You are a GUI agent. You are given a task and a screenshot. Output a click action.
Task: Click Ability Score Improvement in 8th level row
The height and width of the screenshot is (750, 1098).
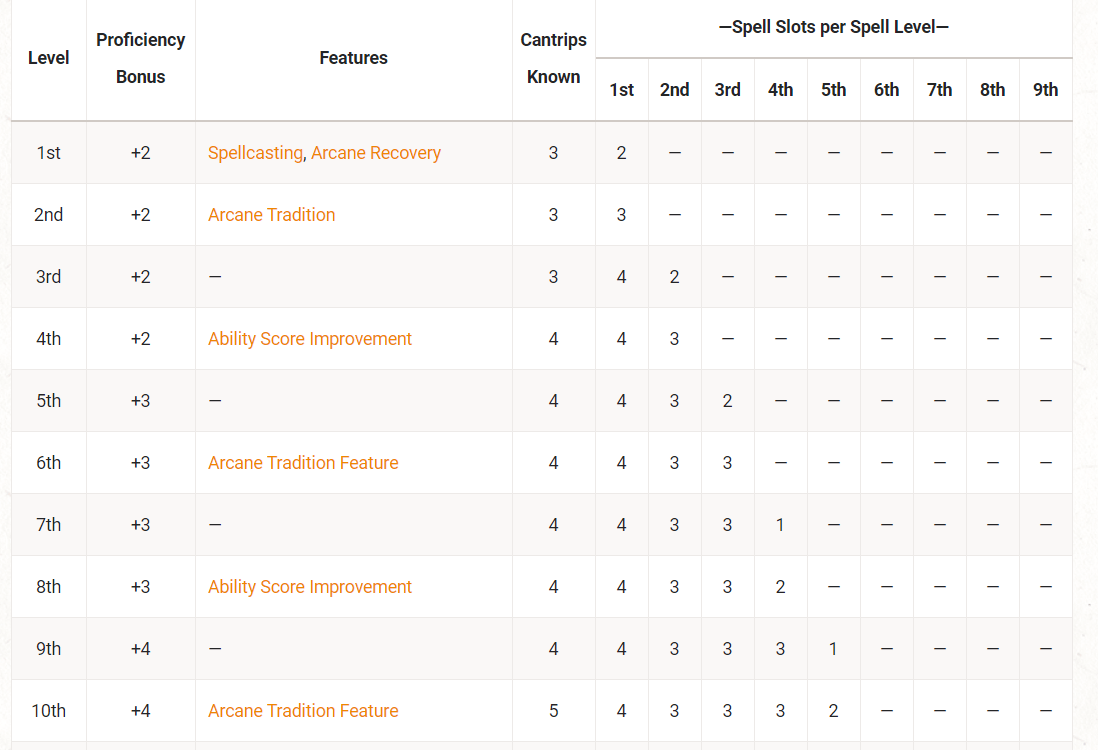click(x=310, y=587)
